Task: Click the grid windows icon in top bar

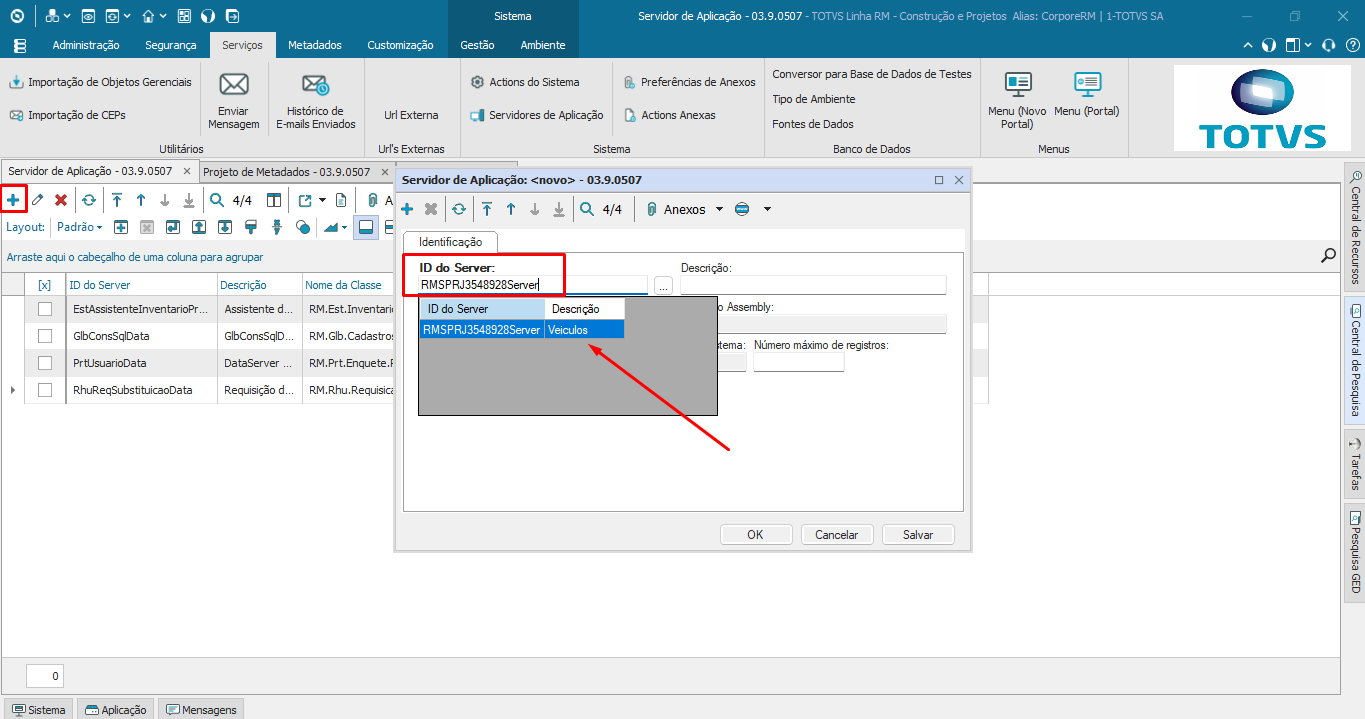Action: pyautogui.click(x=184, y=16)
